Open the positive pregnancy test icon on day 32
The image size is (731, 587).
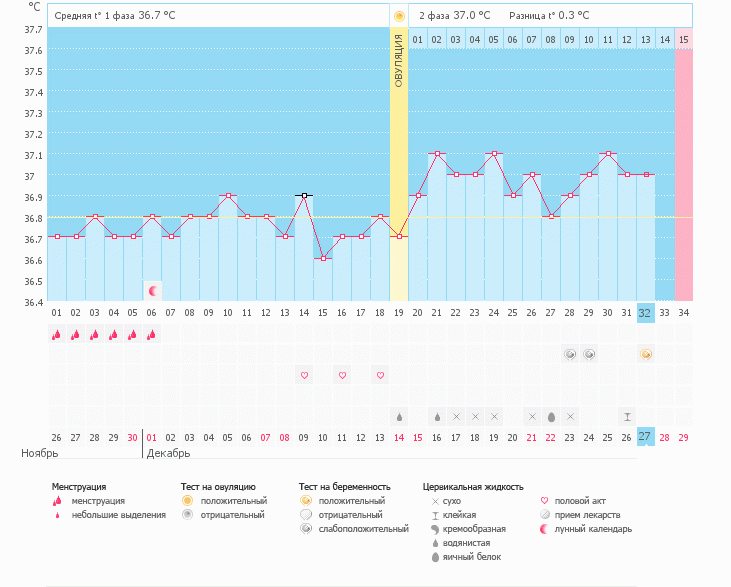[x=646, y=354]
